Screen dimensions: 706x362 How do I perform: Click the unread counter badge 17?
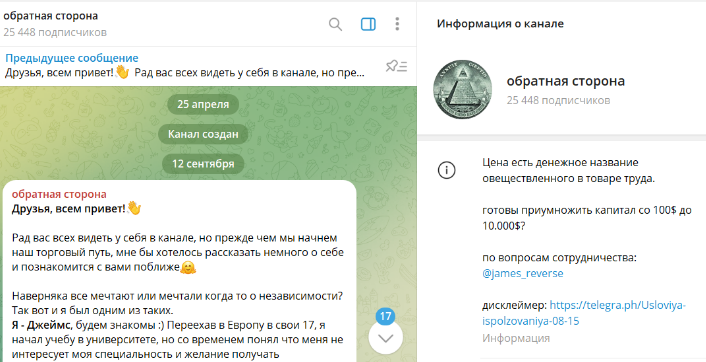(385, 316)
